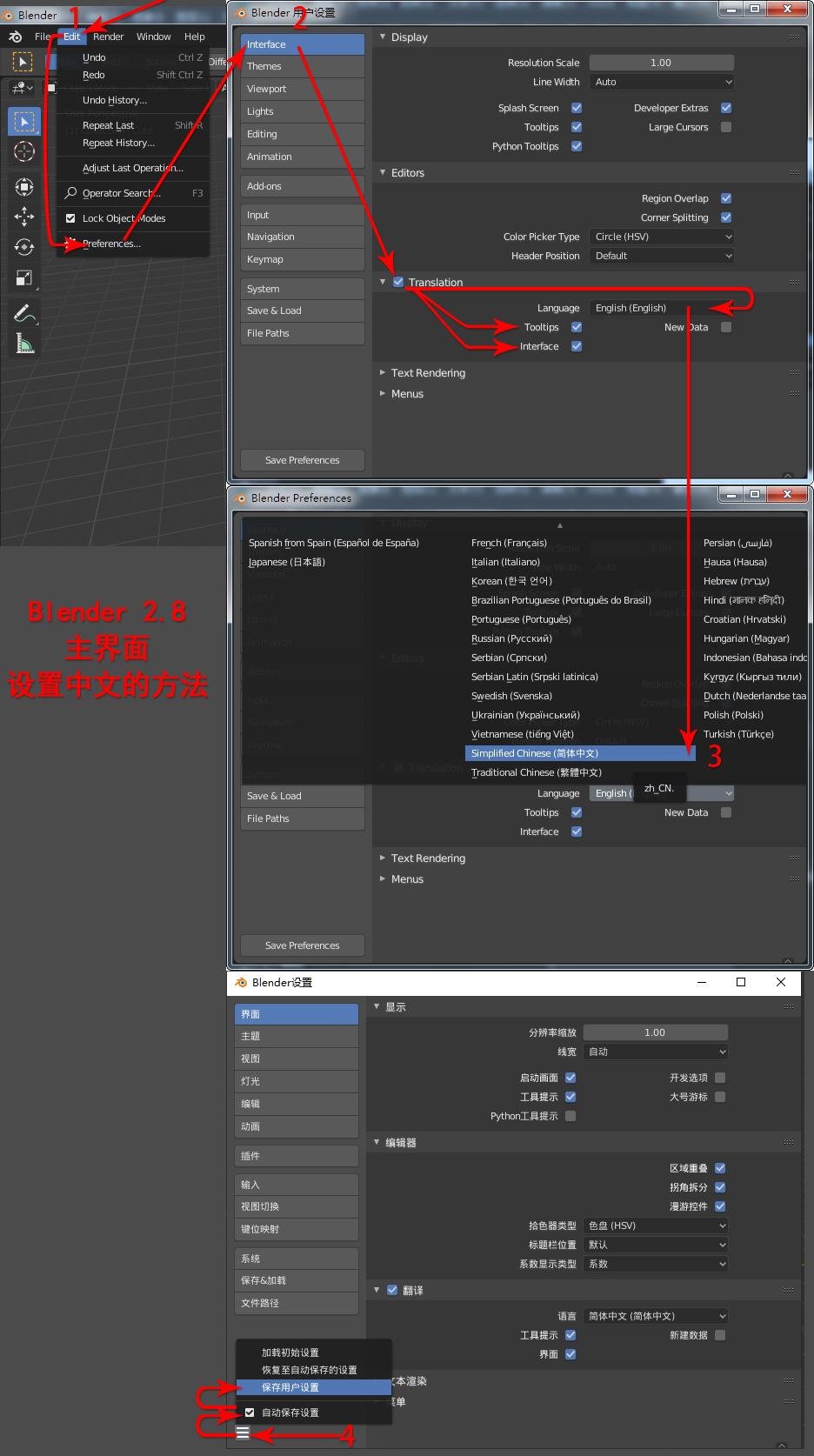Expand Menus panel in 用户设置 window
The height and width of the screenshot is (1456, 814).
(x=383, y=393)
